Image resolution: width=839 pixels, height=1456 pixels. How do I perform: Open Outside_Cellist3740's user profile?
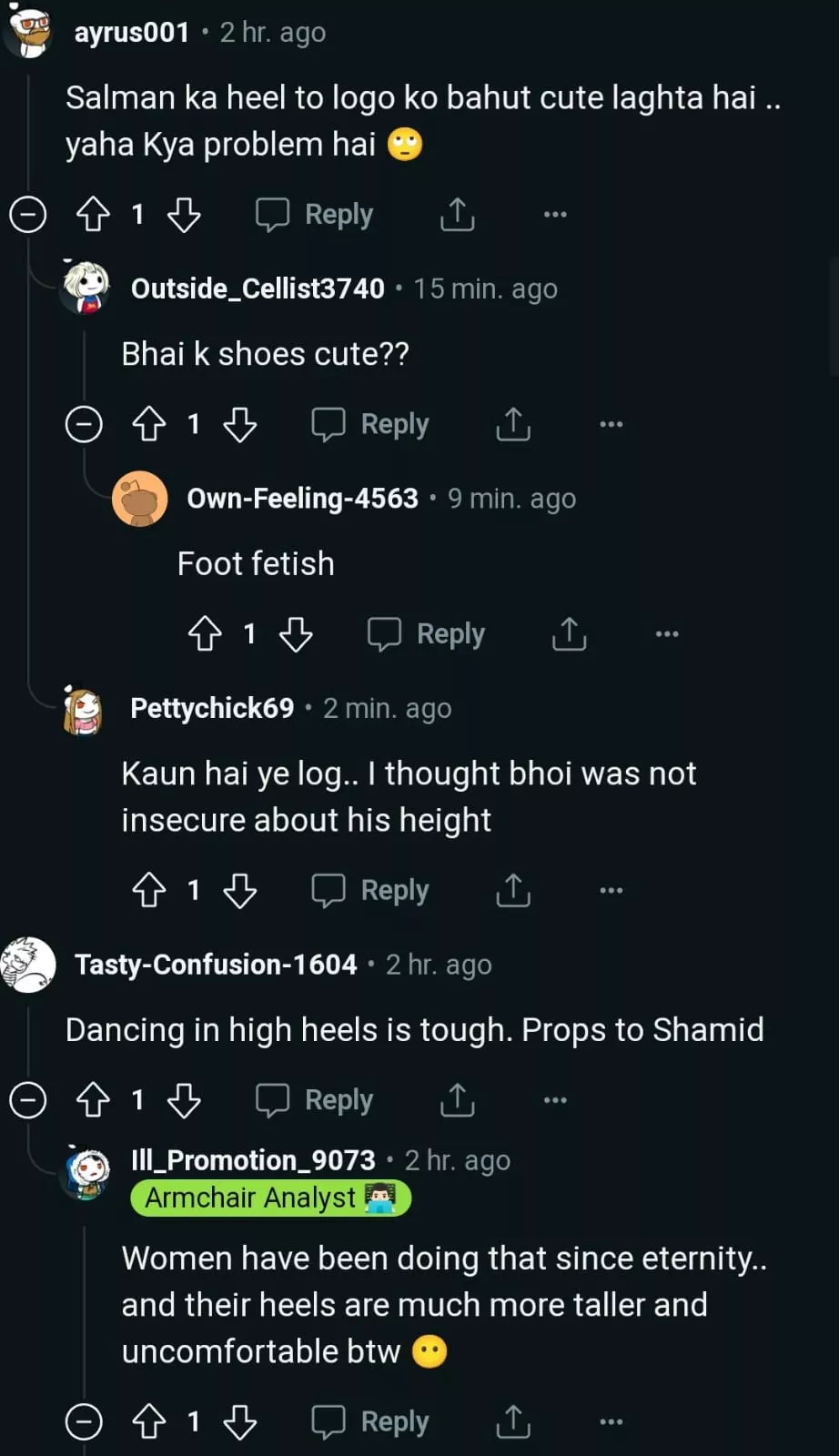tap(258, 288)
